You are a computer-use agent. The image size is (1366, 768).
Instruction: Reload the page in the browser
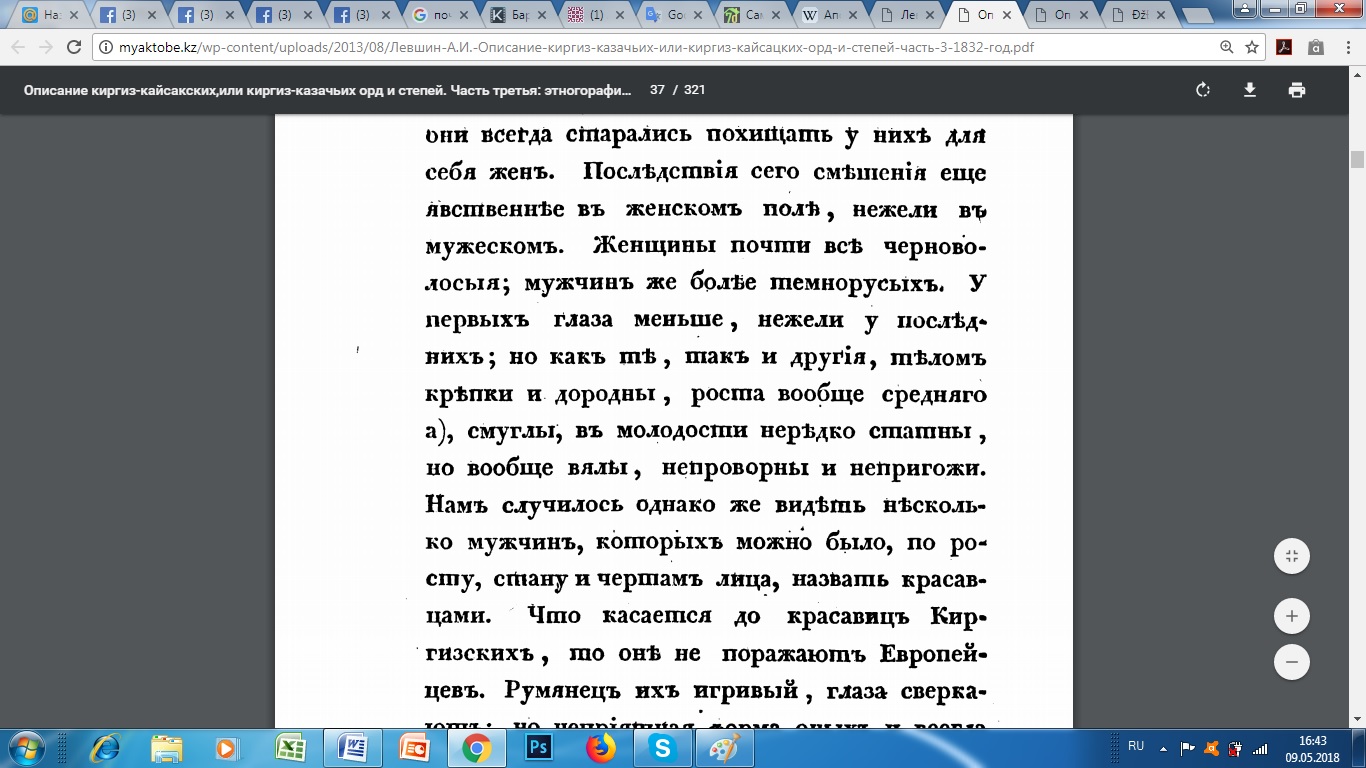coord(73,47)
